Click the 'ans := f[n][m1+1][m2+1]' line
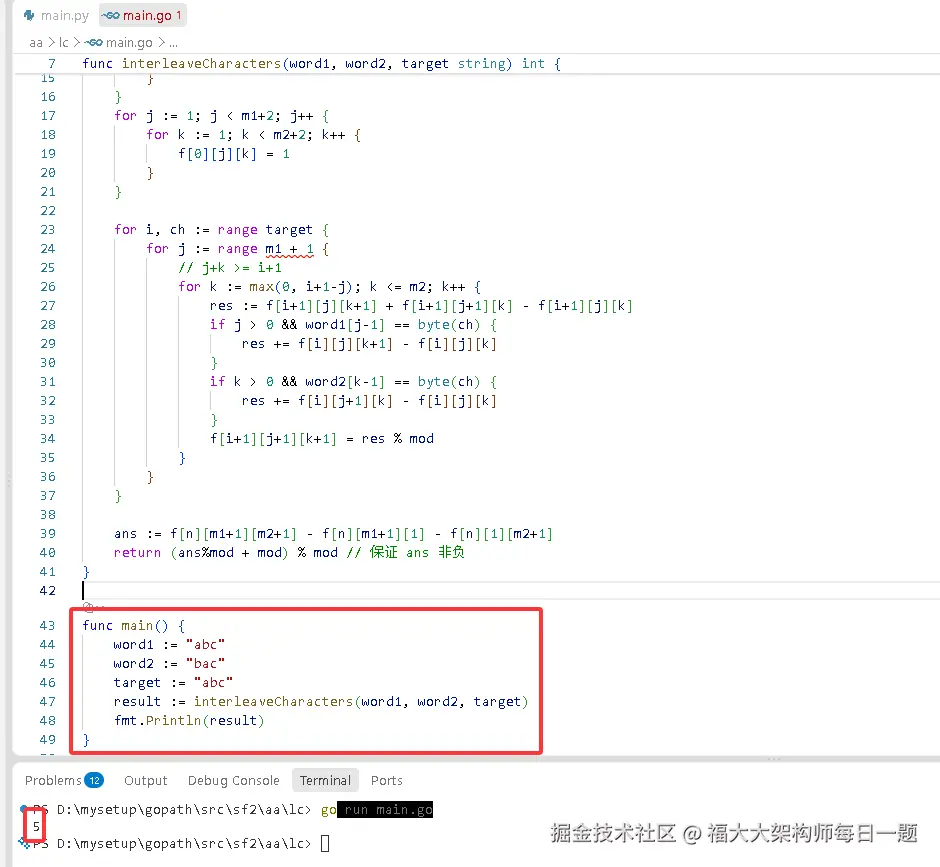This screenshot has height=867, width=940. (333, 534)
